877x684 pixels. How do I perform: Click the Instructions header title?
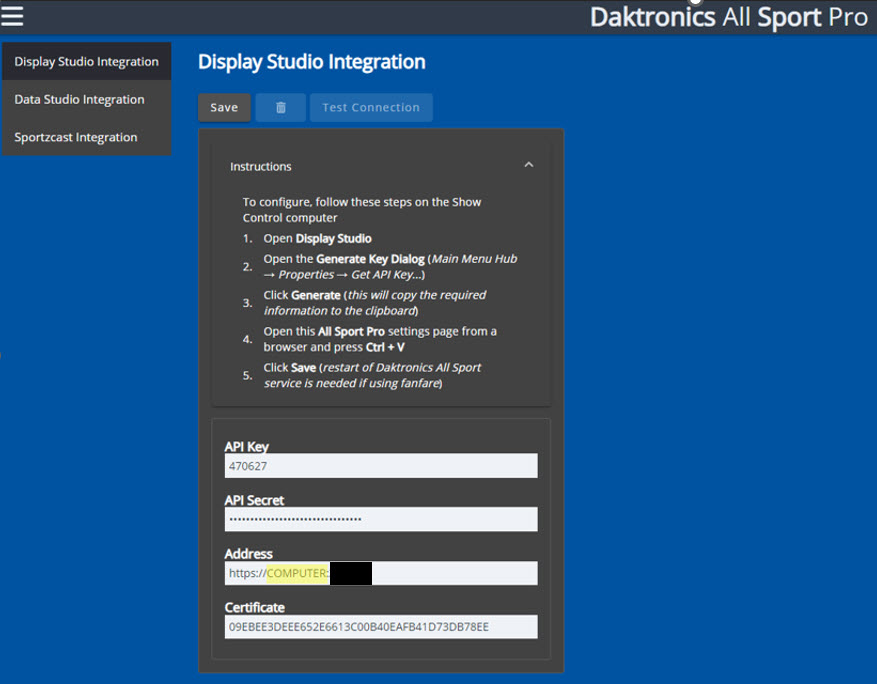[x=261, y=167]
